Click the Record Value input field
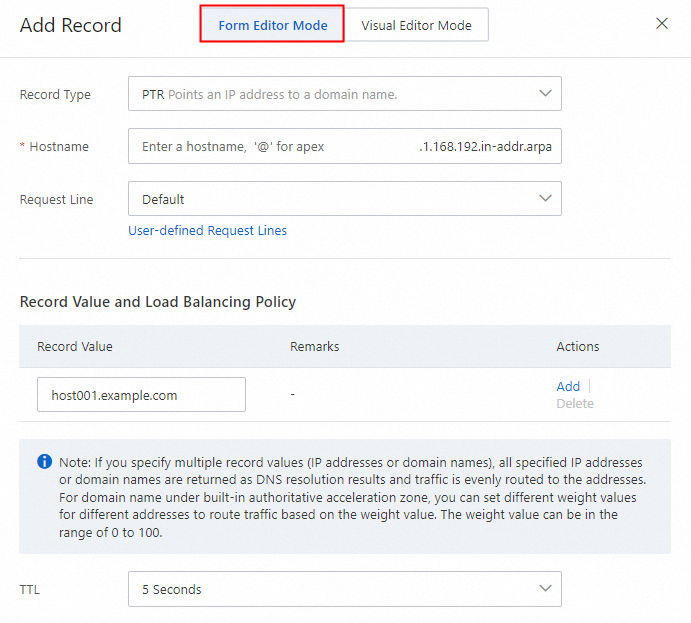Screen dimensions: 691x623 point(141,395)
